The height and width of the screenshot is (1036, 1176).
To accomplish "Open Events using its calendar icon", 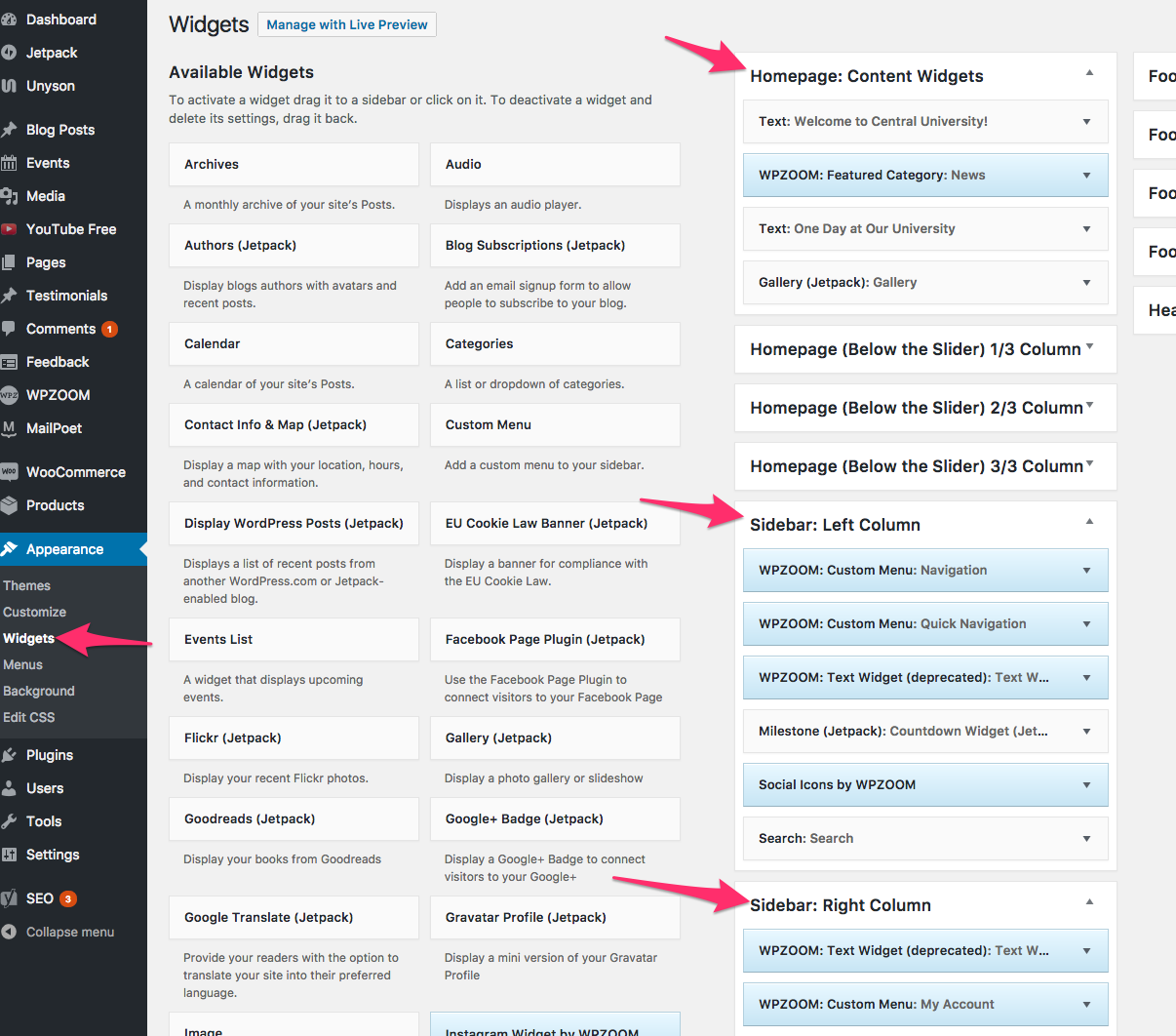I will click(x=9, y=163).
